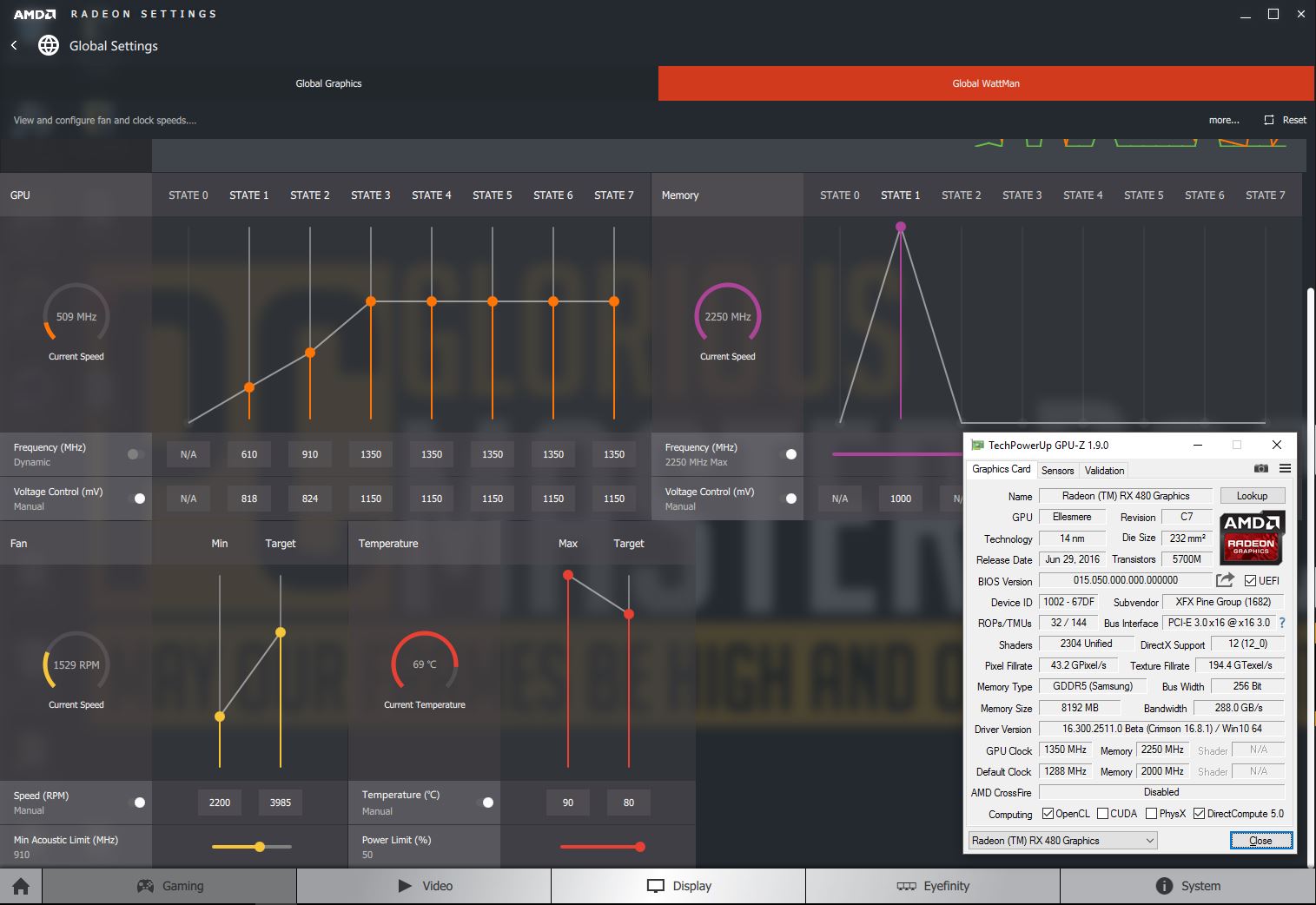This screenshot has height=905, width=1316.
Task: Click Memory State 1 graph point
Action: tap(901, 227)
